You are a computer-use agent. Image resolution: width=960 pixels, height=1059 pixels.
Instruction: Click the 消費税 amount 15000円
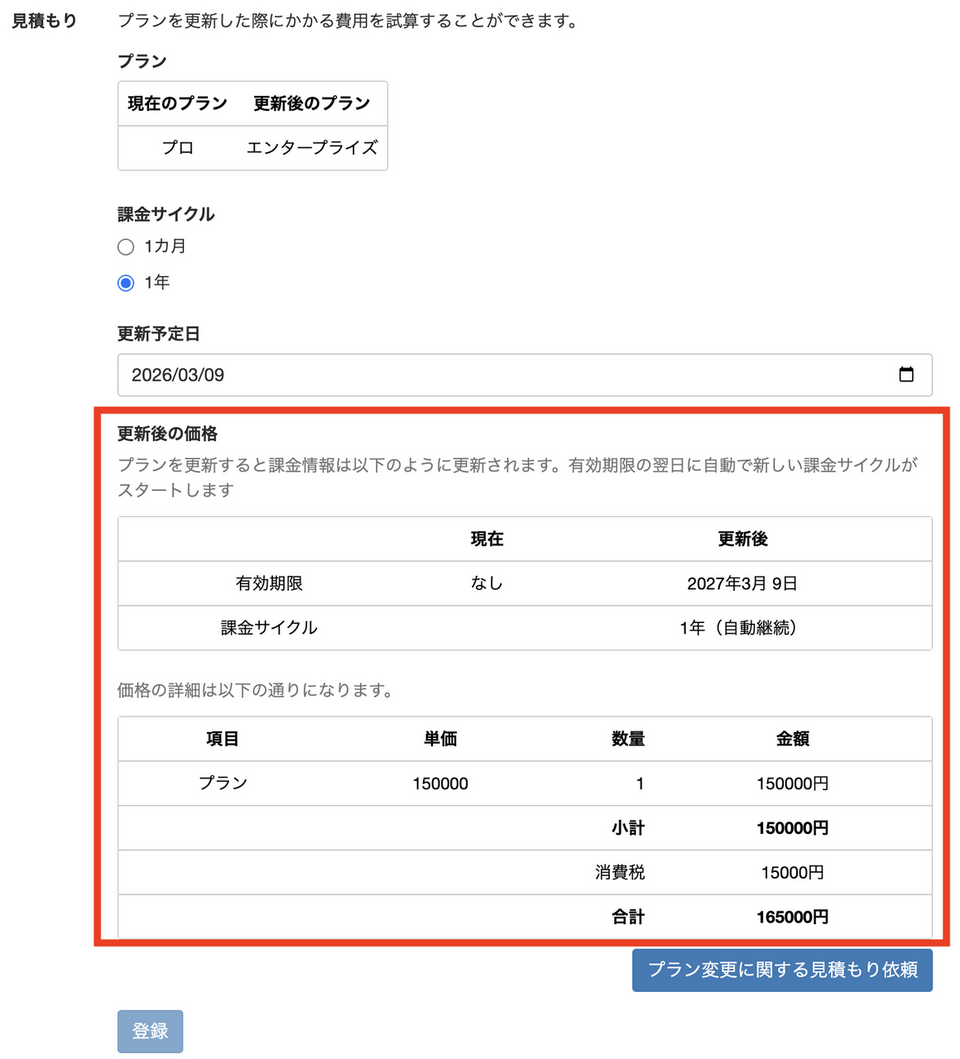[792, 872]
